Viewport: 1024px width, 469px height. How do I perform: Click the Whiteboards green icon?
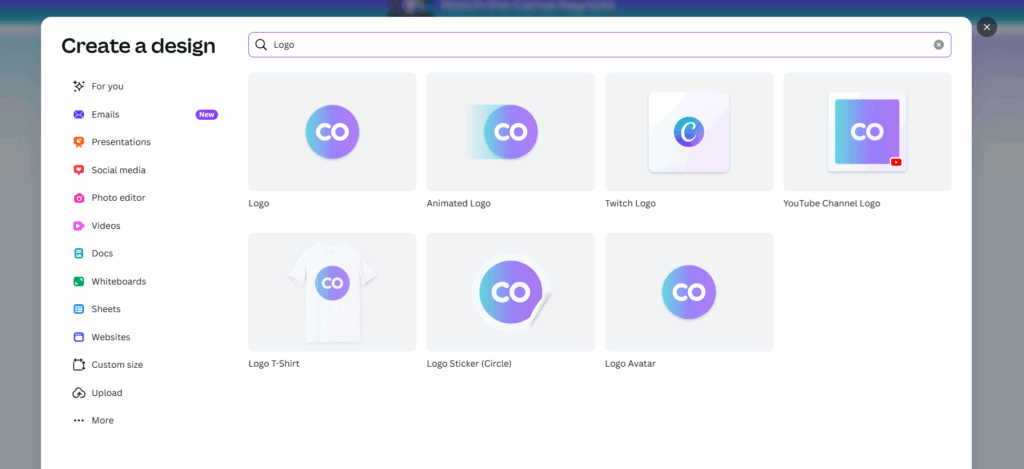(79, 282)
